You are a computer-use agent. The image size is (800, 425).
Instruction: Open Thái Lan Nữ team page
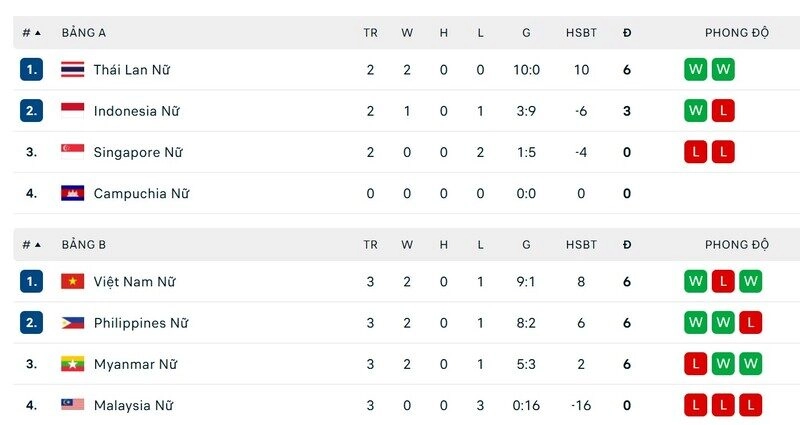(x=131, y=70)
